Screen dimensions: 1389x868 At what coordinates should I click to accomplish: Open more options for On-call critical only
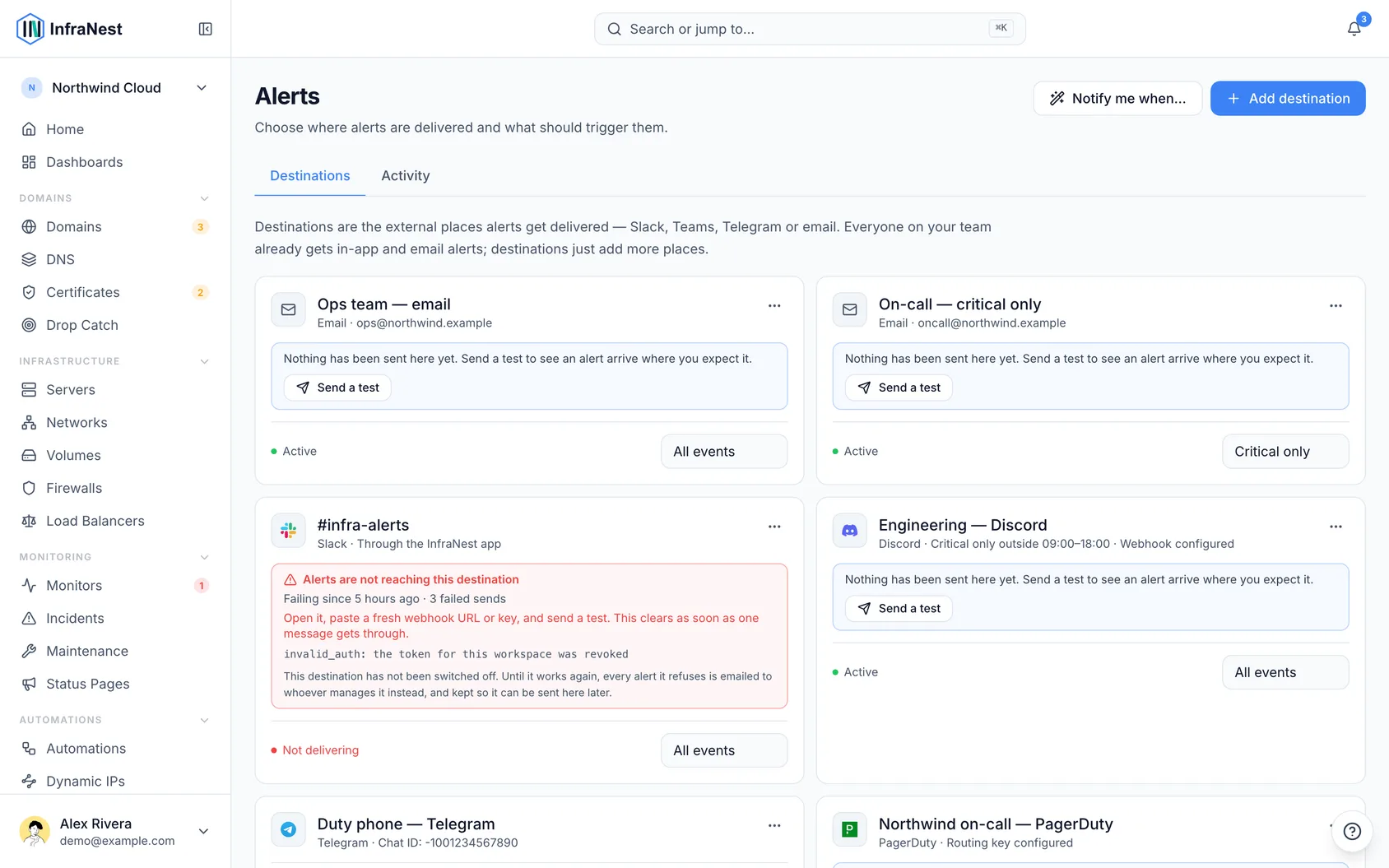tap(1336, 305)
